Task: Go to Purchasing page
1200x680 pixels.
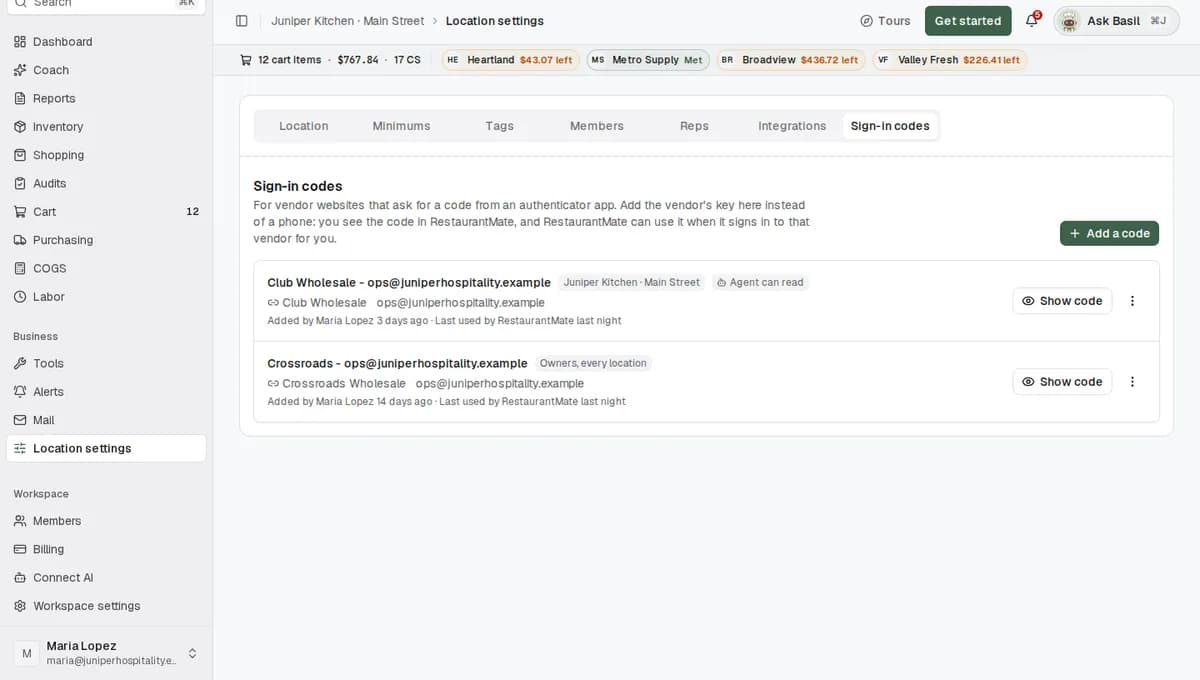Action: pyautogui.click(x=106, y=240)
